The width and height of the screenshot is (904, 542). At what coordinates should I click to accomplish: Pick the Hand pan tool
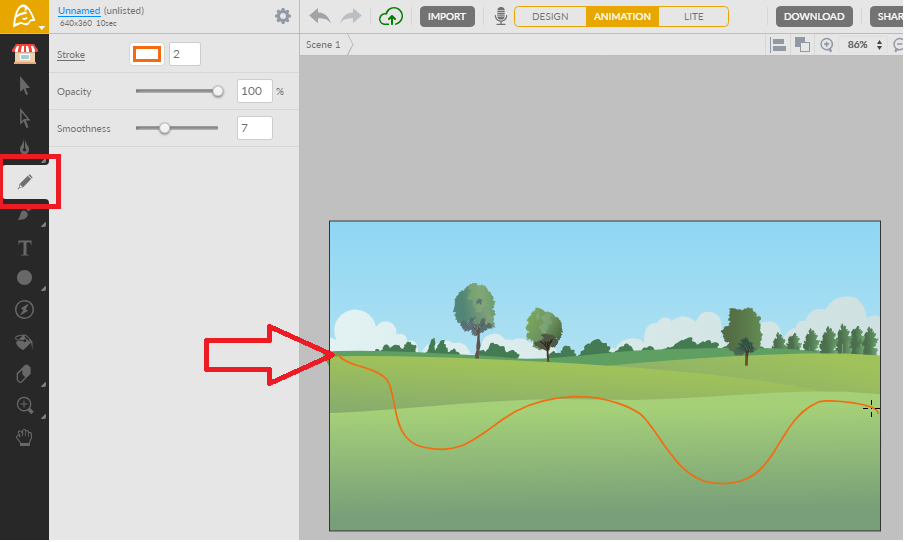click(x=25, y=436)
